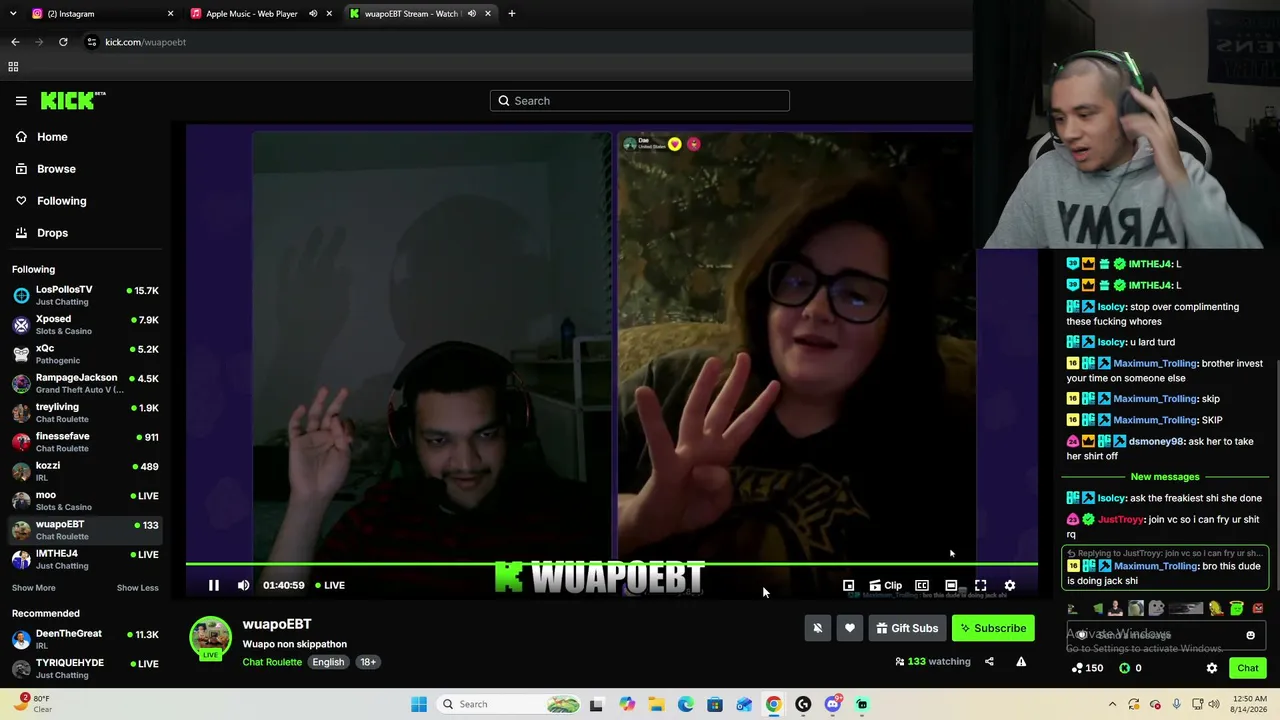Focus the Kick search box
1280x720 pixels.
click(x=640, y=100)
